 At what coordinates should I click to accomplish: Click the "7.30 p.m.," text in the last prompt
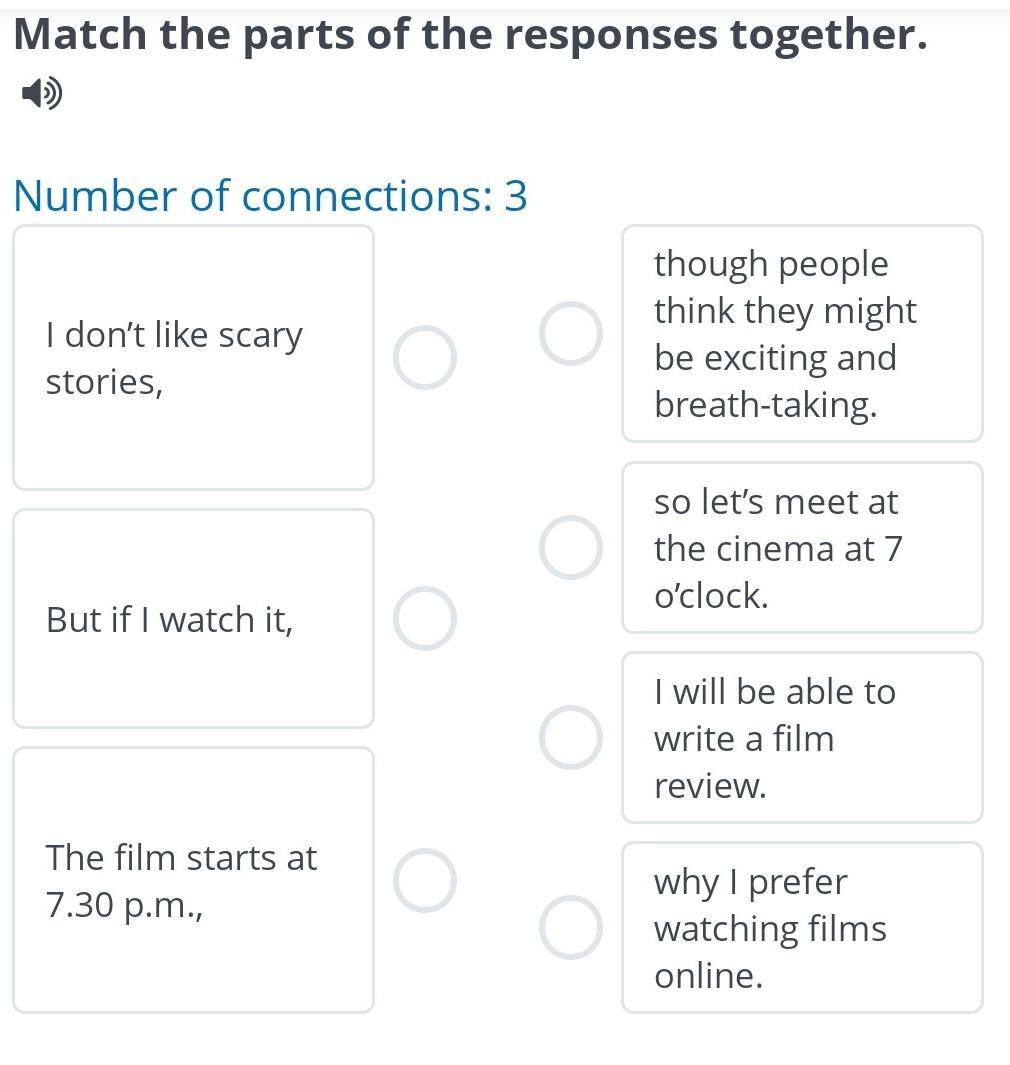(124, 905)
